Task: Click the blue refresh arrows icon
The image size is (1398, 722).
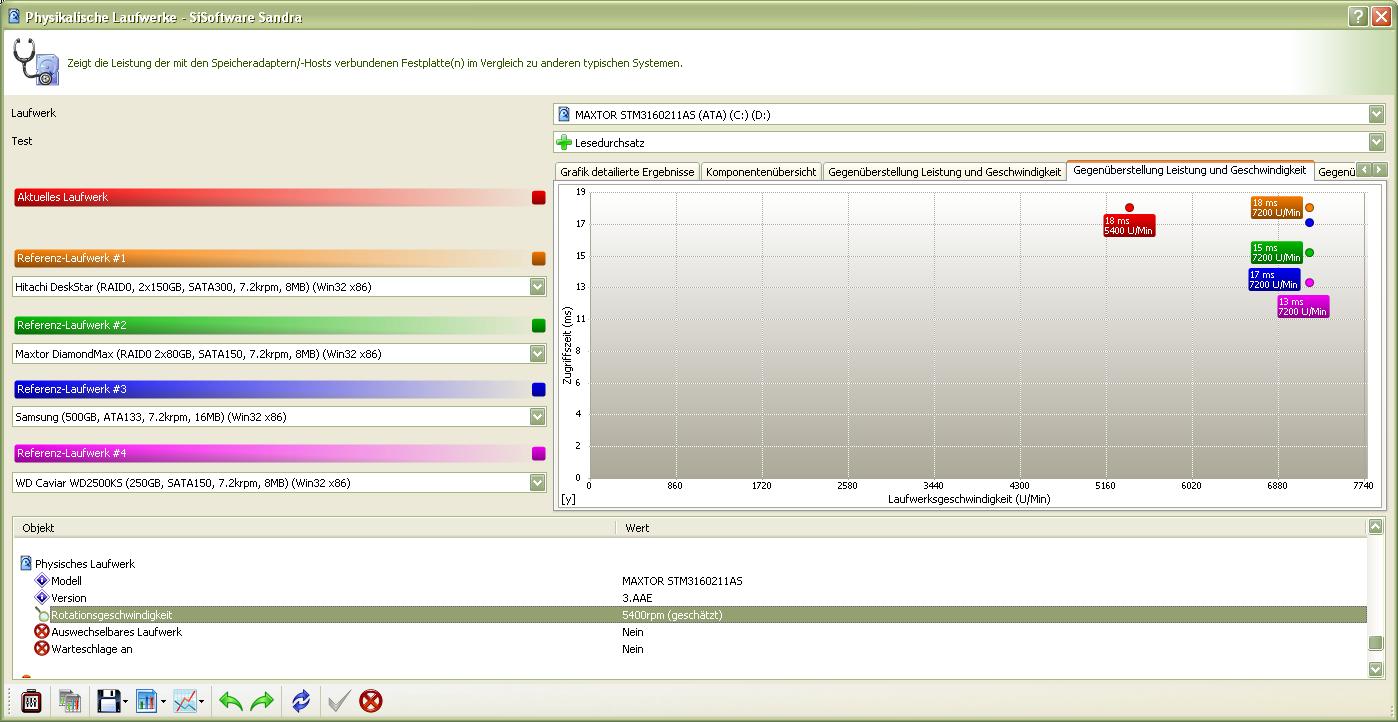Action: point(301,701)
